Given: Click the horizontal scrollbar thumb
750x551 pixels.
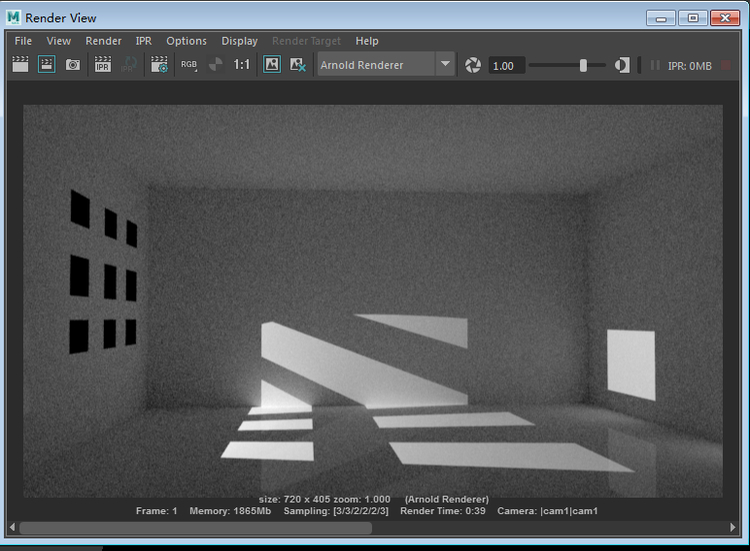Looking at the screenshot, I should [196, 528].
